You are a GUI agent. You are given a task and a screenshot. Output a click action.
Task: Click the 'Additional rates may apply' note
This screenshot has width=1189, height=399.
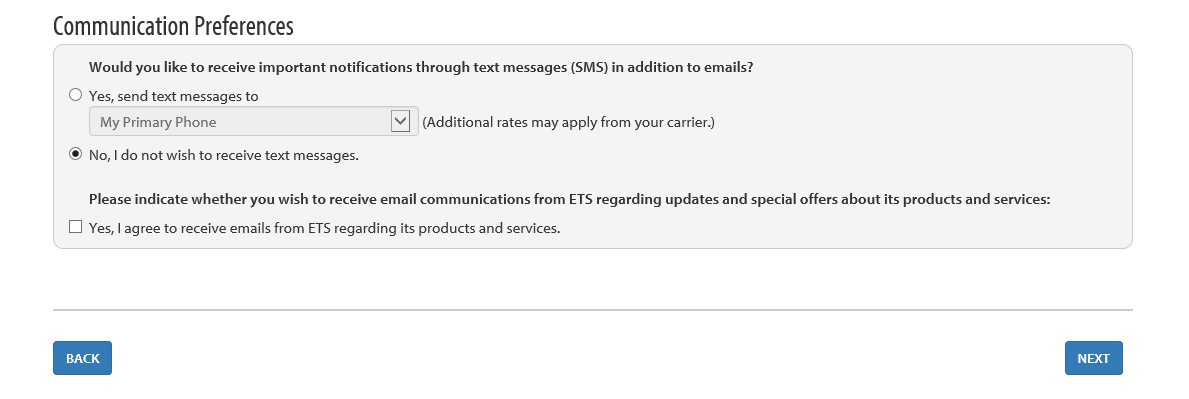tap(569, 122)
